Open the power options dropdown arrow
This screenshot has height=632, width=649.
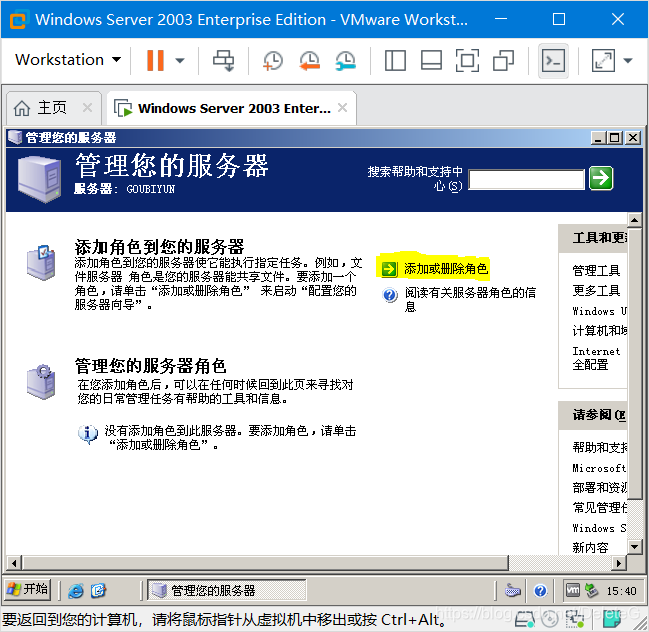click(180, 60)
